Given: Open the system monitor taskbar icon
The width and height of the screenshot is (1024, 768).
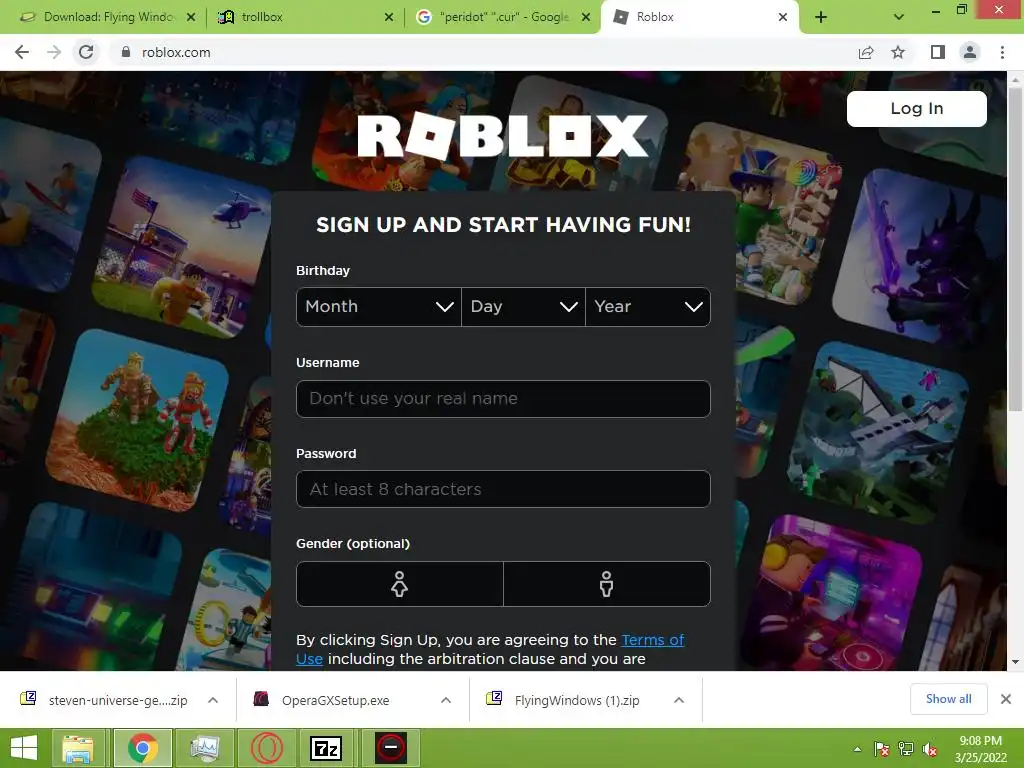Looking at the screenshot, I should click(x=204, y=748).
